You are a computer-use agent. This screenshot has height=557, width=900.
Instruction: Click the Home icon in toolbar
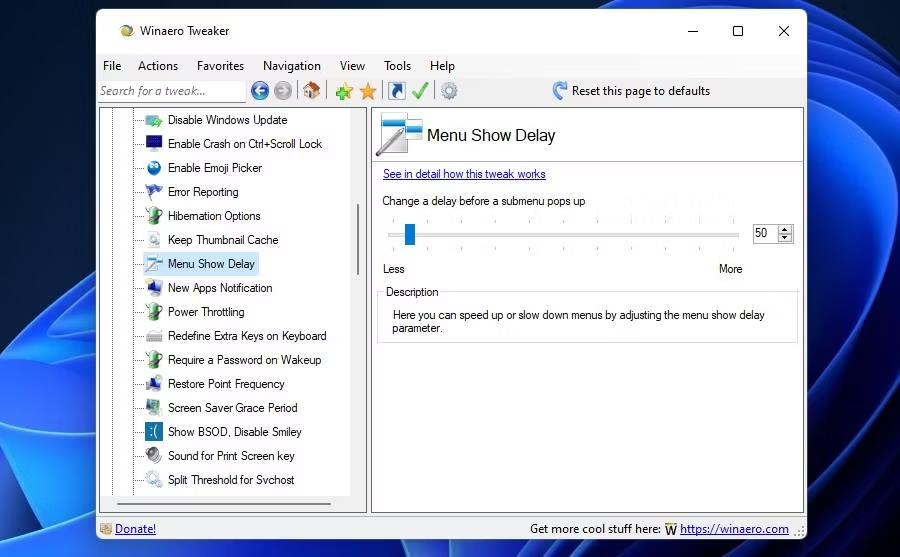pyautogui.click(x=311, y=91)
